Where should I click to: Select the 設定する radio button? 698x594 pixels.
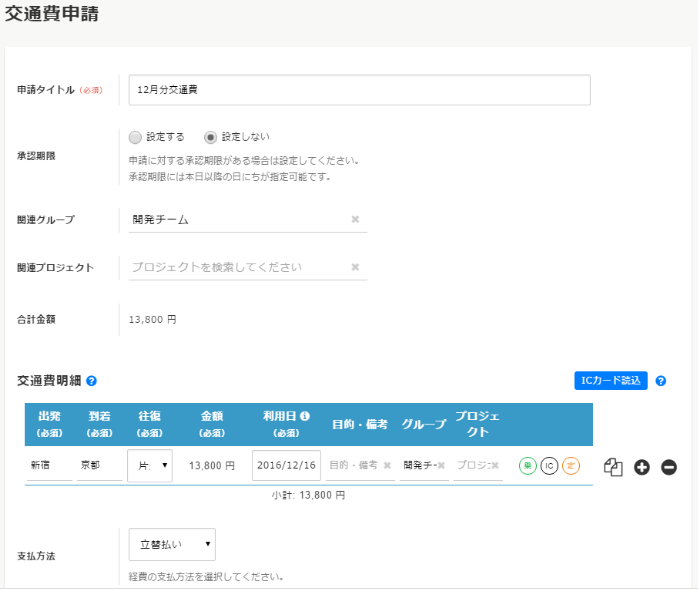pos(135,137)
